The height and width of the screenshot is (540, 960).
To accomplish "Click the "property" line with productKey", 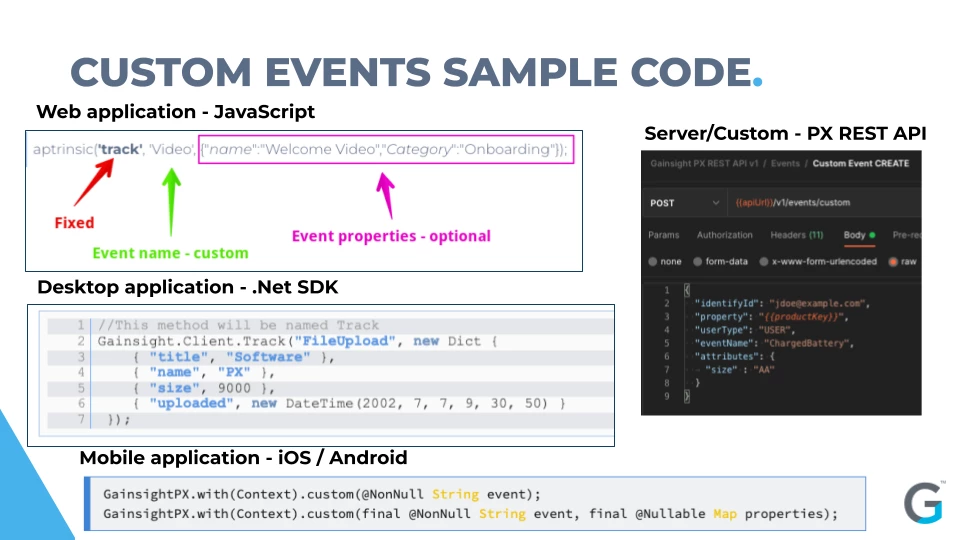I will coord(772,317).
